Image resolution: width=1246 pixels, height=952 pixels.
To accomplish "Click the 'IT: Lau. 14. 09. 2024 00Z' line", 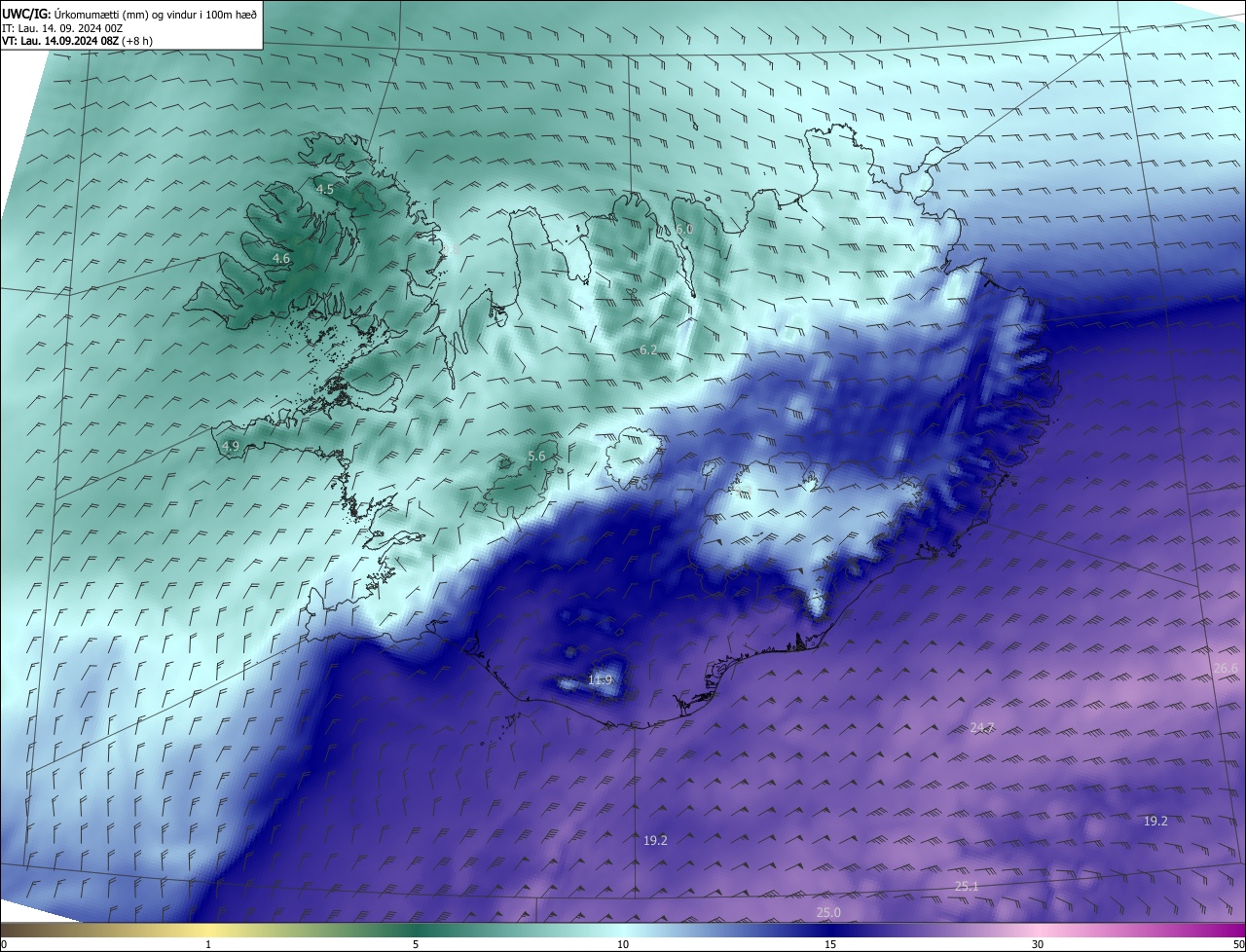I will [x=61, y=28].
